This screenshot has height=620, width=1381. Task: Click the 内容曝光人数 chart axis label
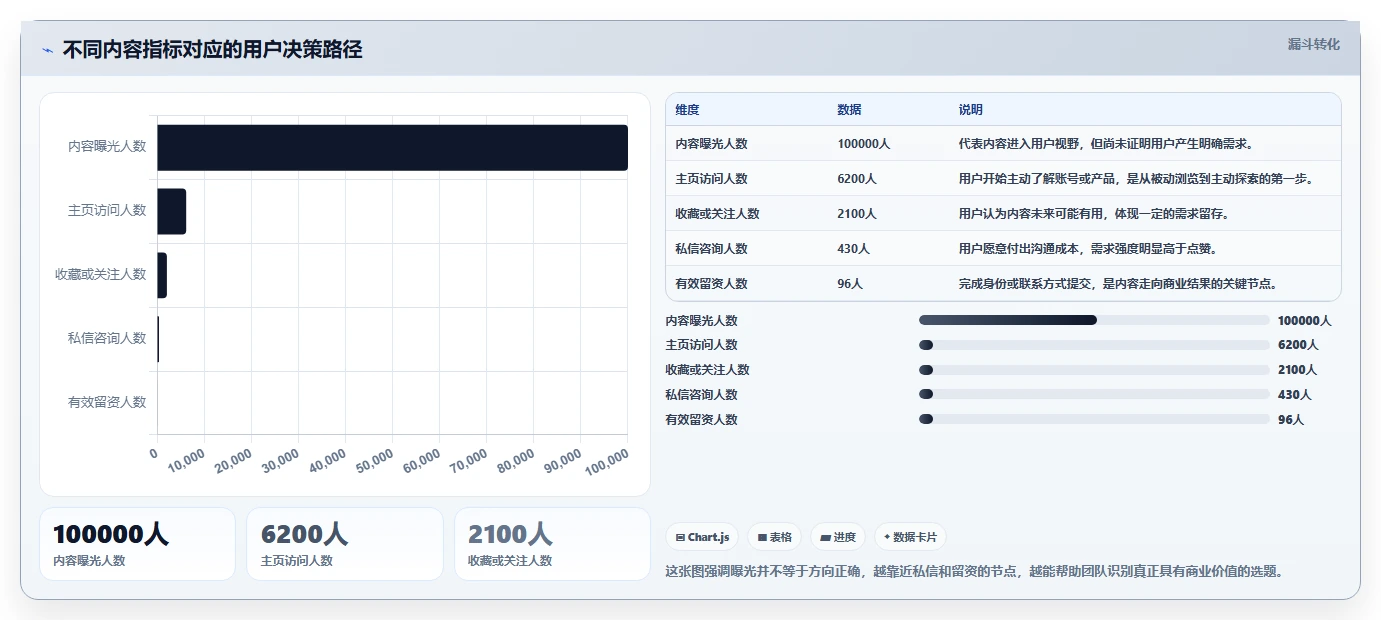coord(107,146)
